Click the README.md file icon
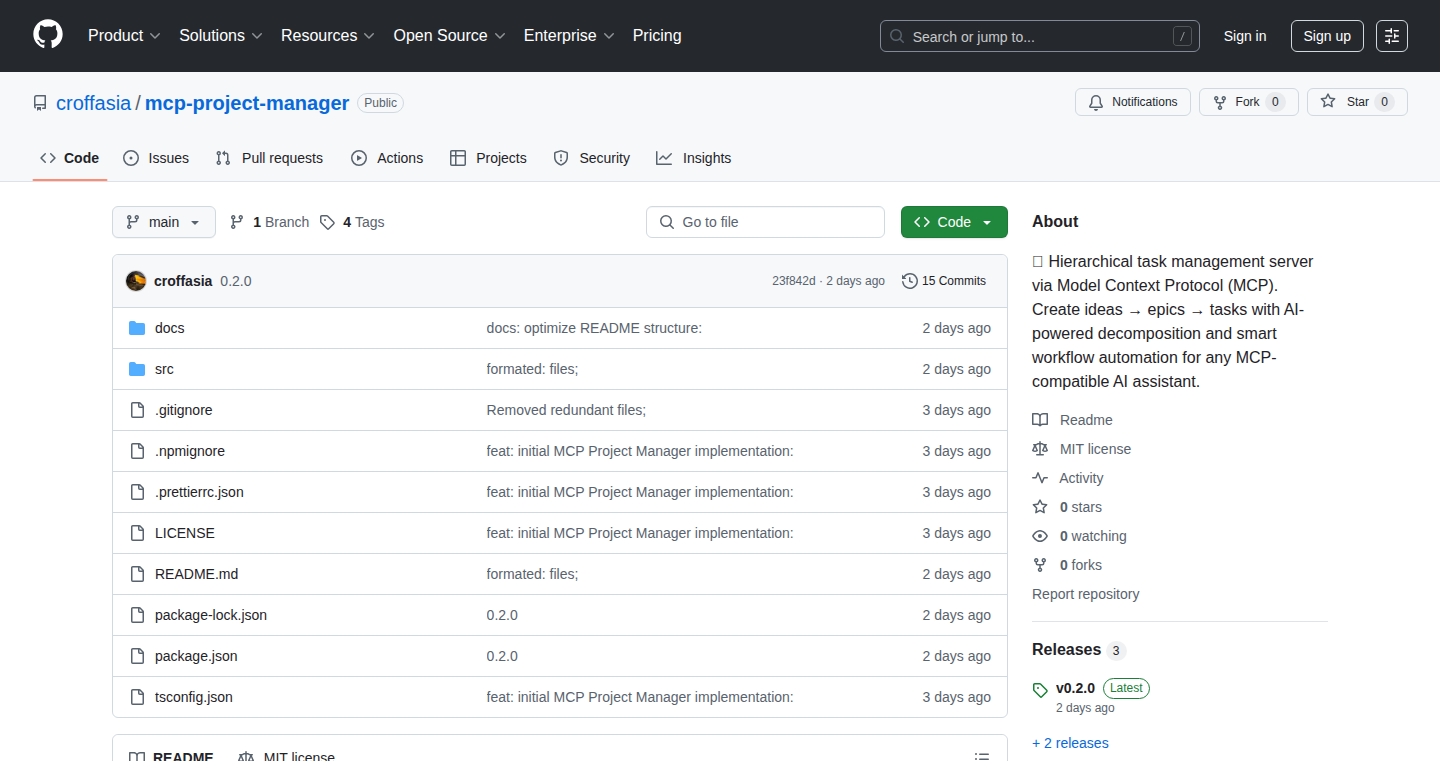This screenshot has height=761, width=1440. (x=137, y=574)
